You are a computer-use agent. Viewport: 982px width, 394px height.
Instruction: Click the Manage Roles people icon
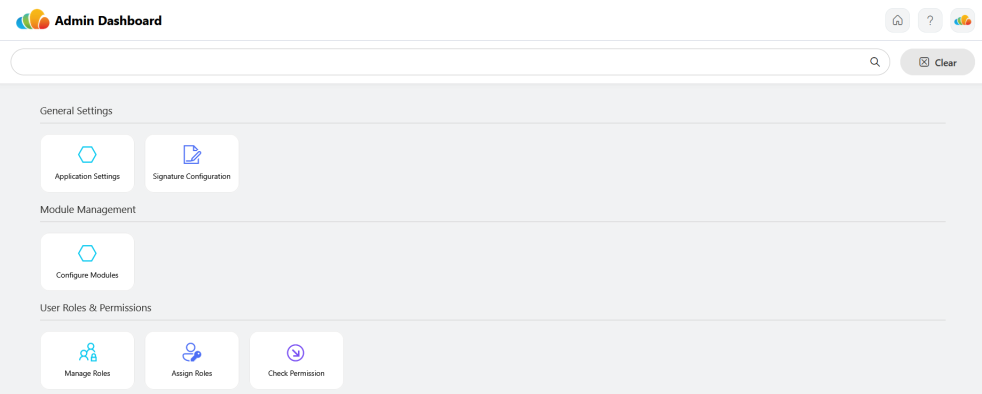(x=88, y=352)
